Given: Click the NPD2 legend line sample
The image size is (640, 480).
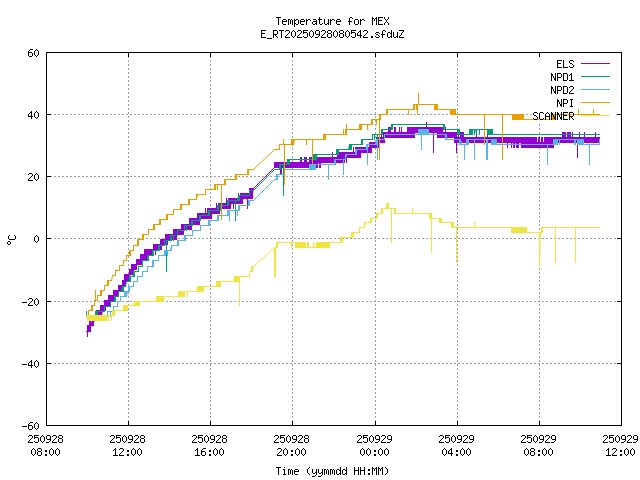Looking at the screenshot, I should point(596,90).
